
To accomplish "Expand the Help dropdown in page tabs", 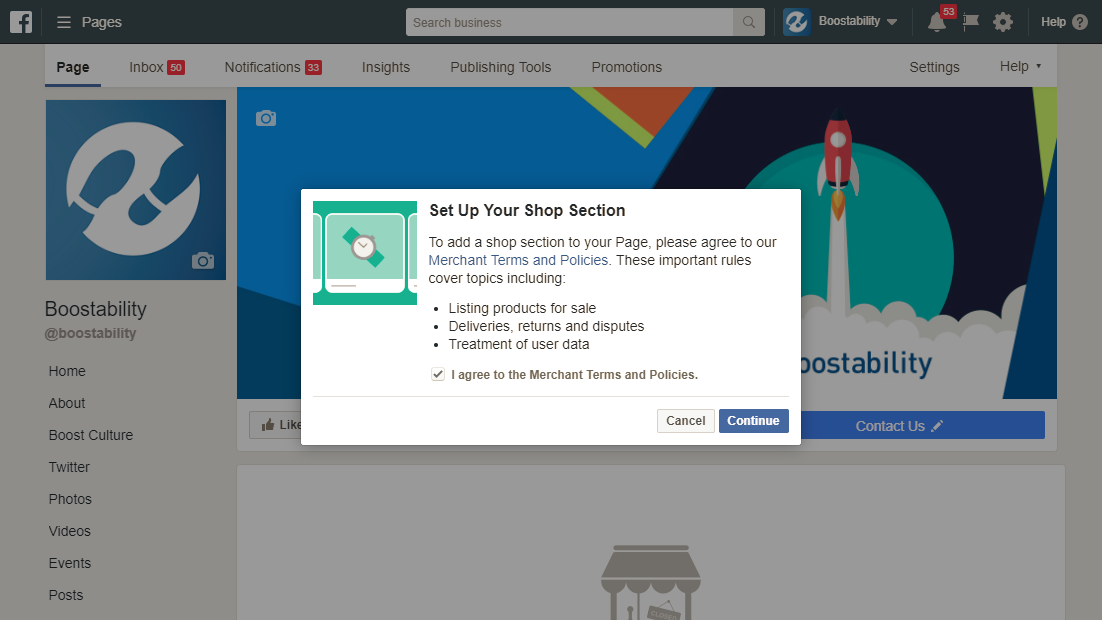I will pos(1020,67).
